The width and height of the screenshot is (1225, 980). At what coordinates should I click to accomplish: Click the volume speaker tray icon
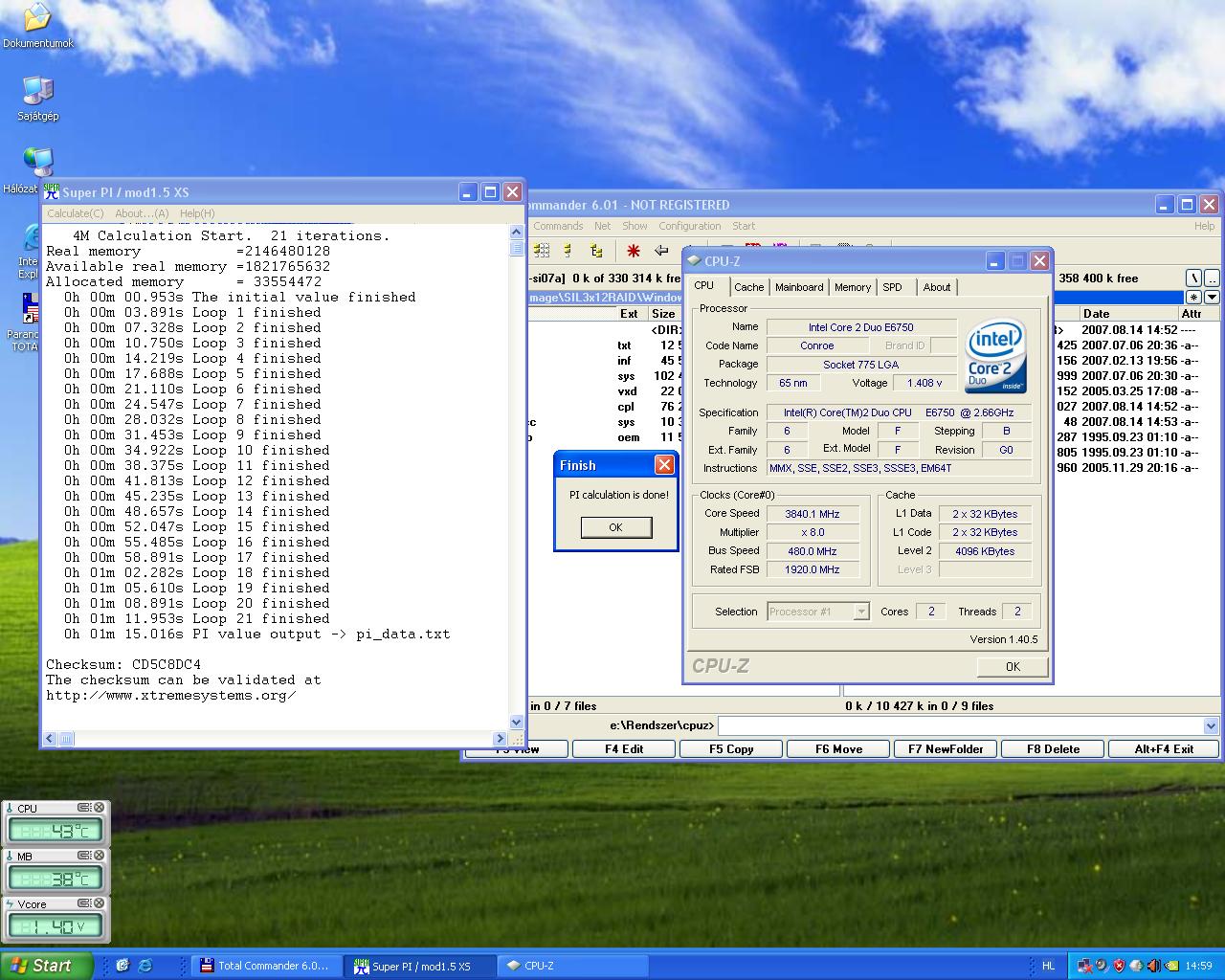tap(1153, 966)
